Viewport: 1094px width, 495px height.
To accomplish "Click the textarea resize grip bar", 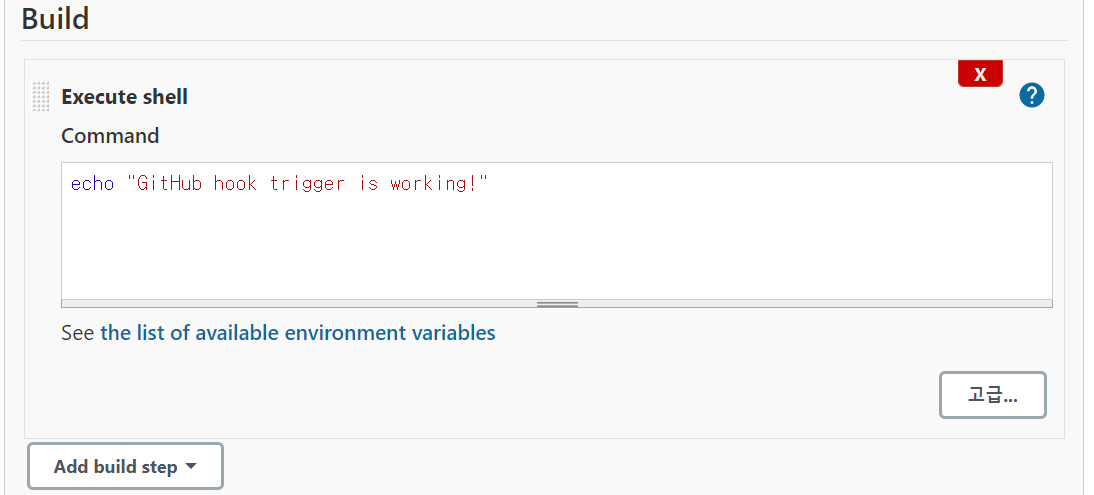I will point(557,304).
